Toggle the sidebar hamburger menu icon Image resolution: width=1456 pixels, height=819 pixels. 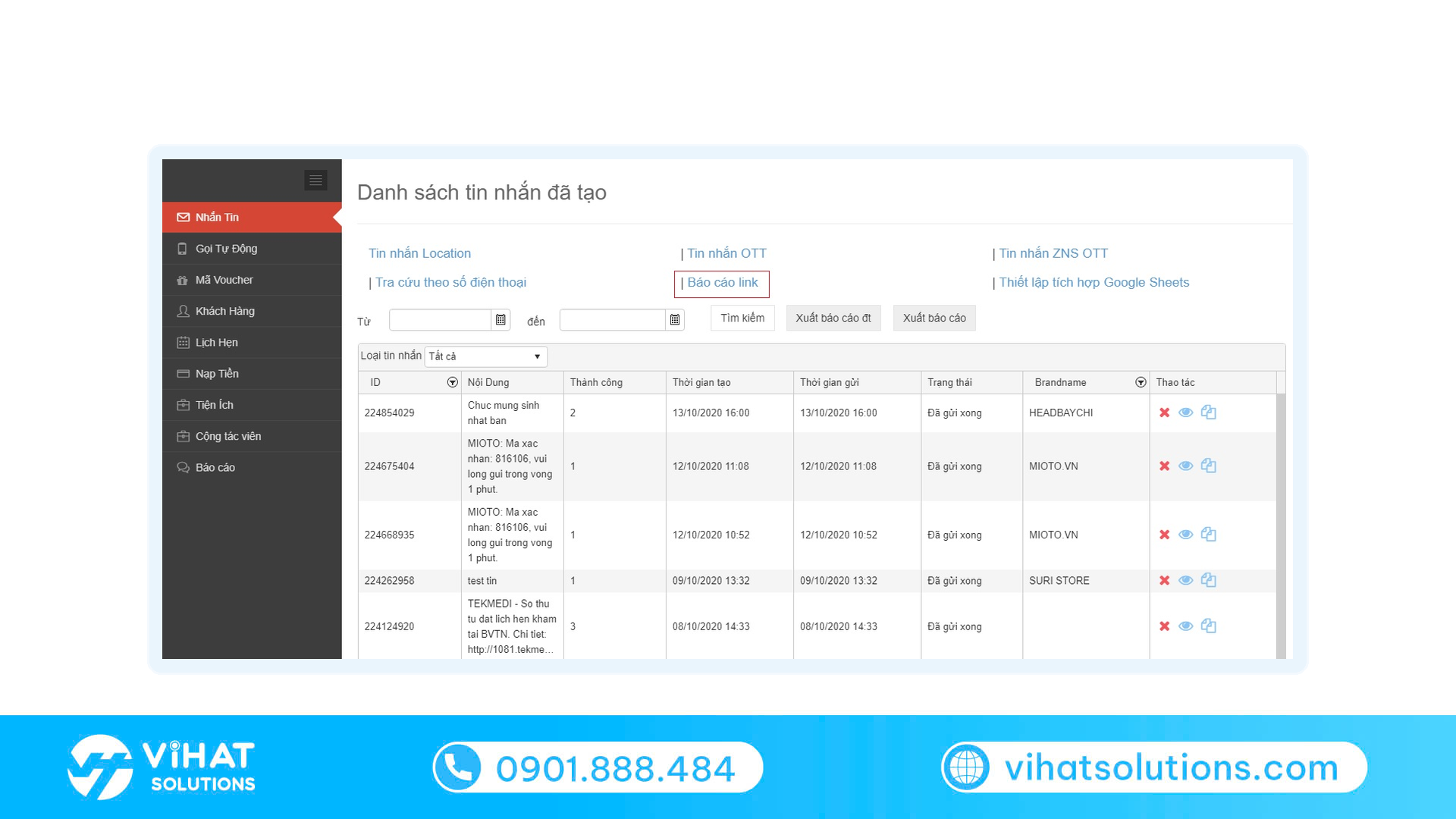[315, 180]
